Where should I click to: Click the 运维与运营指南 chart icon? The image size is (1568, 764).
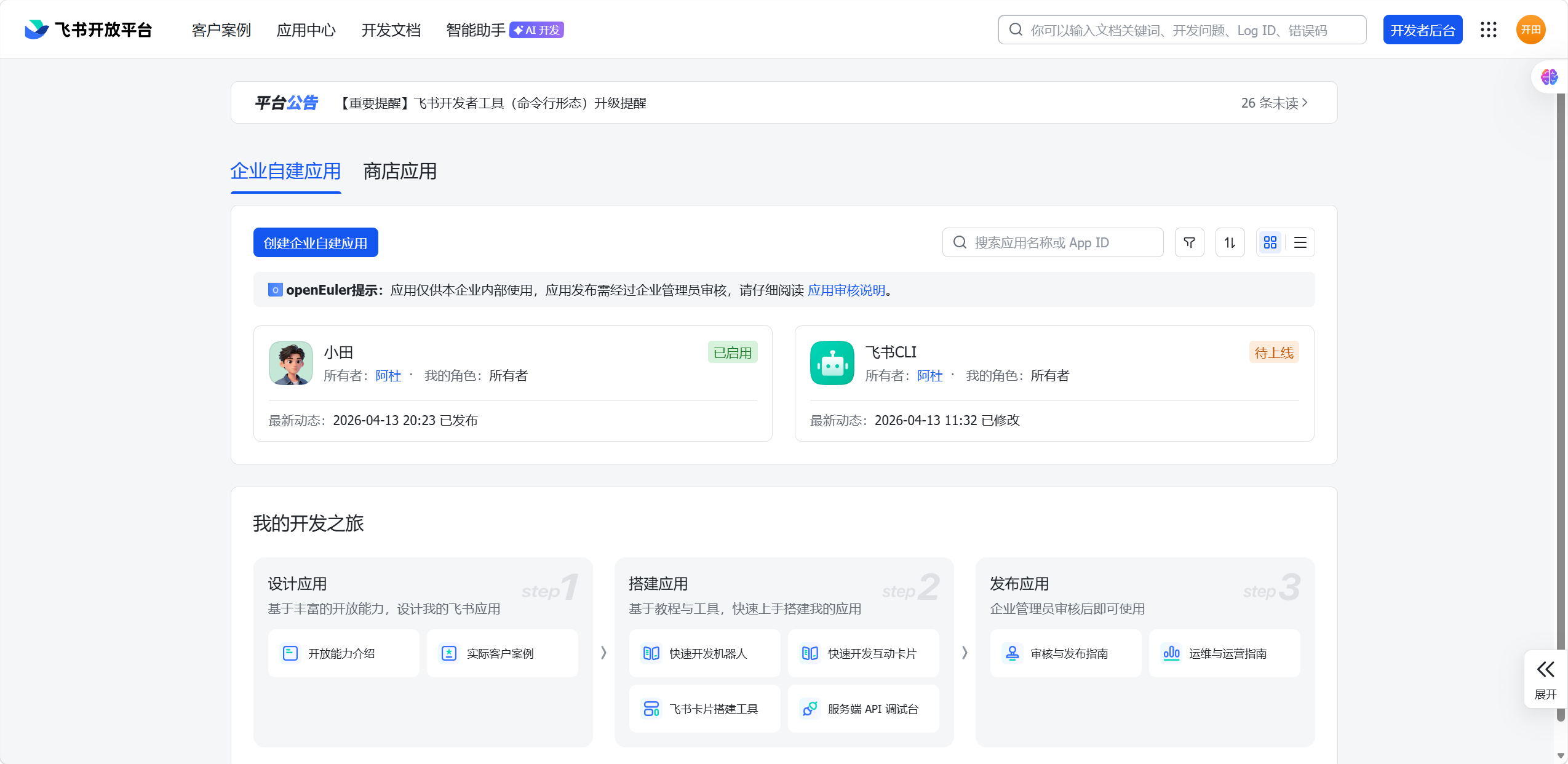click(1171, 653)
